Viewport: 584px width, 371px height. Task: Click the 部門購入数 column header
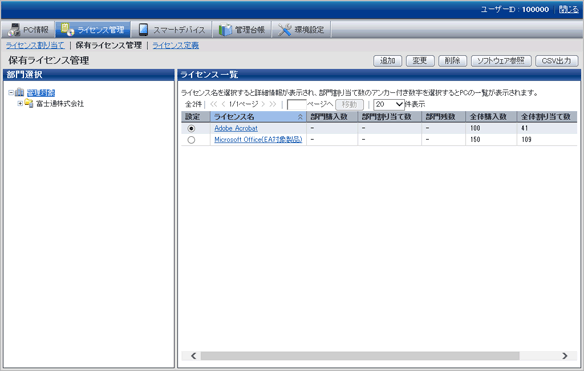click(x=332, y=117)
